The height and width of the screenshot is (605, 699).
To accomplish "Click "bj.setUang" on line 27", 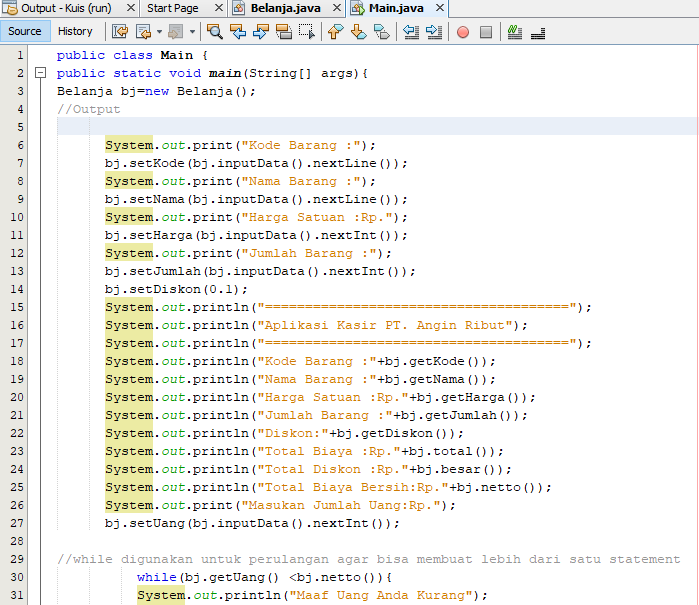I will pyautogui.click(x=145, y=523).
